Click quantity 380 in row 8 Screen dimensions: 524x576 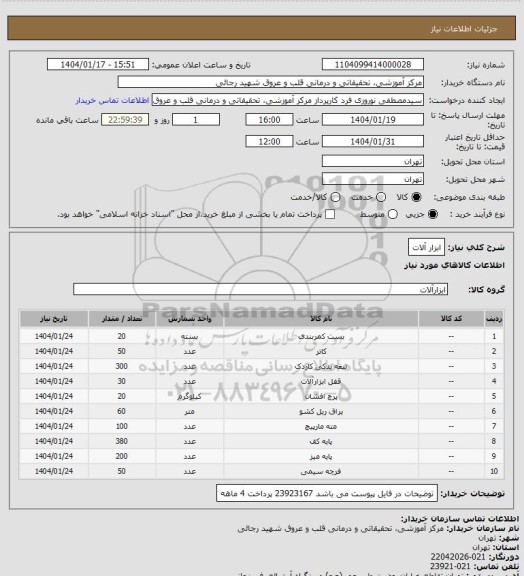pyautogui.click(x=122, y=441)
